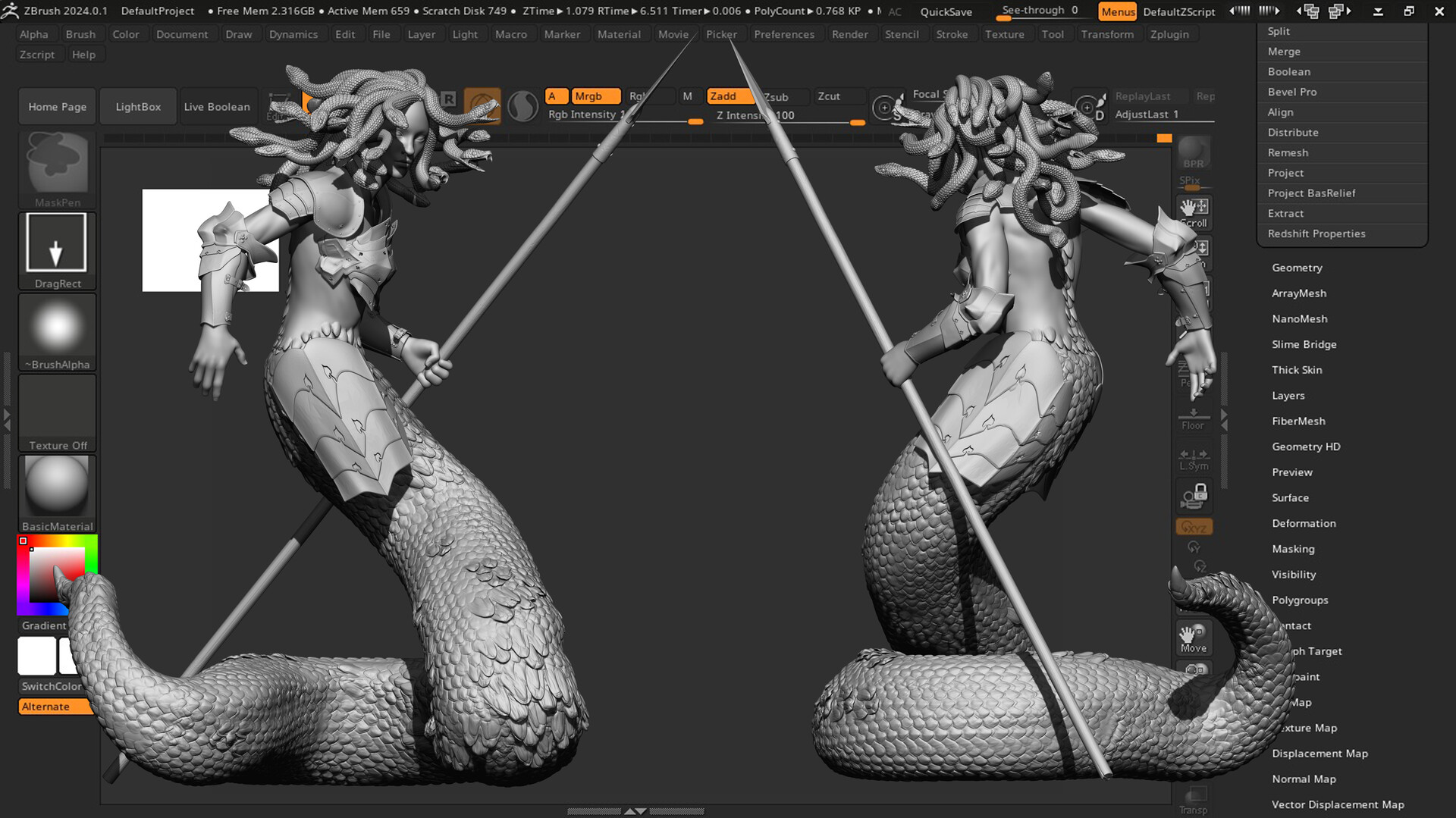Screen dimensions: 1456x818
Task: Open the Brush menu
Action: (x=80, y=34)
